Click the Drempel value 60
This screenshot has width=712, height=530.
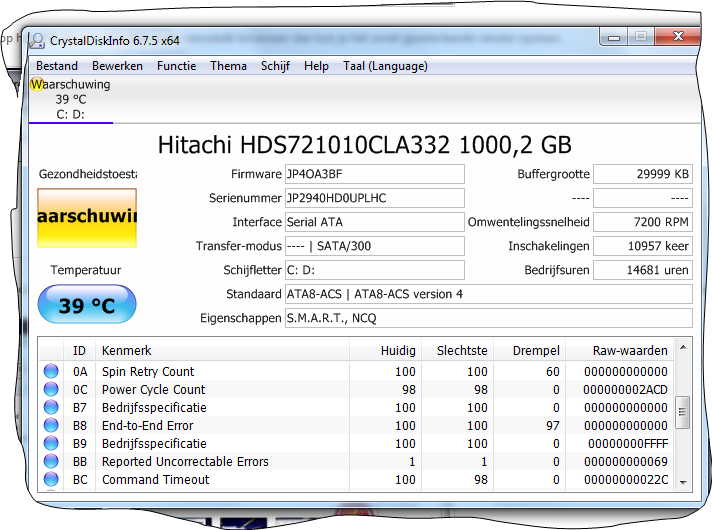click(553, 371)
